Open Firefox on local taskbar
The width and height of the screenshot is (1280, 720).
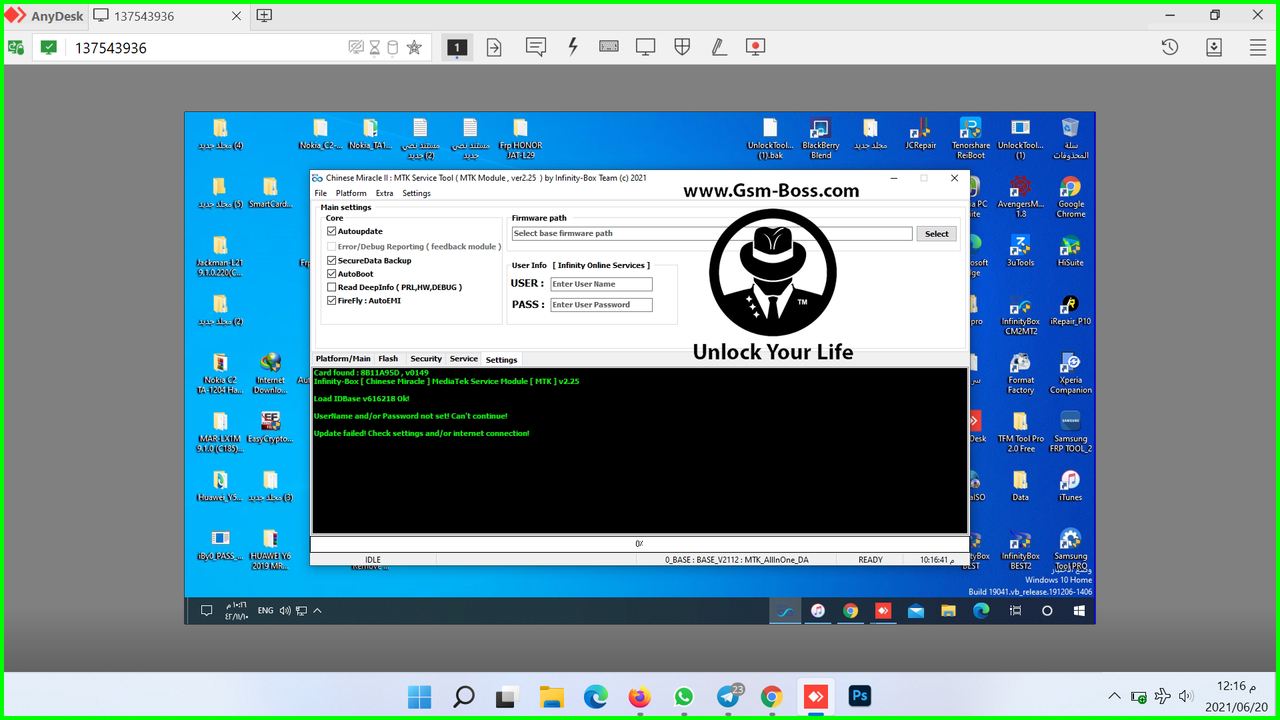[640, 696]
